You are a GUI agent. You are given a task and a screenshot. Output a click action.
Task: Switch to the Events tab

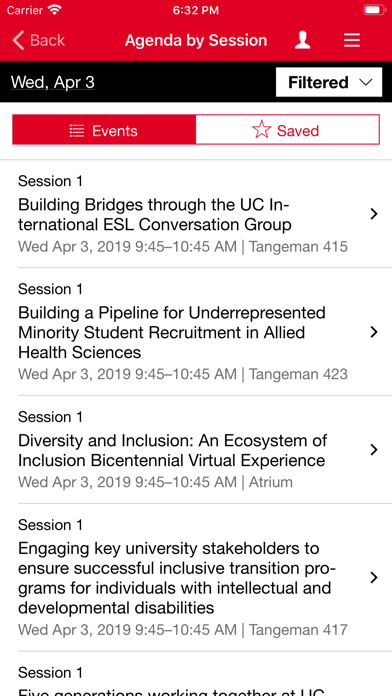click(x=104, y=130)
